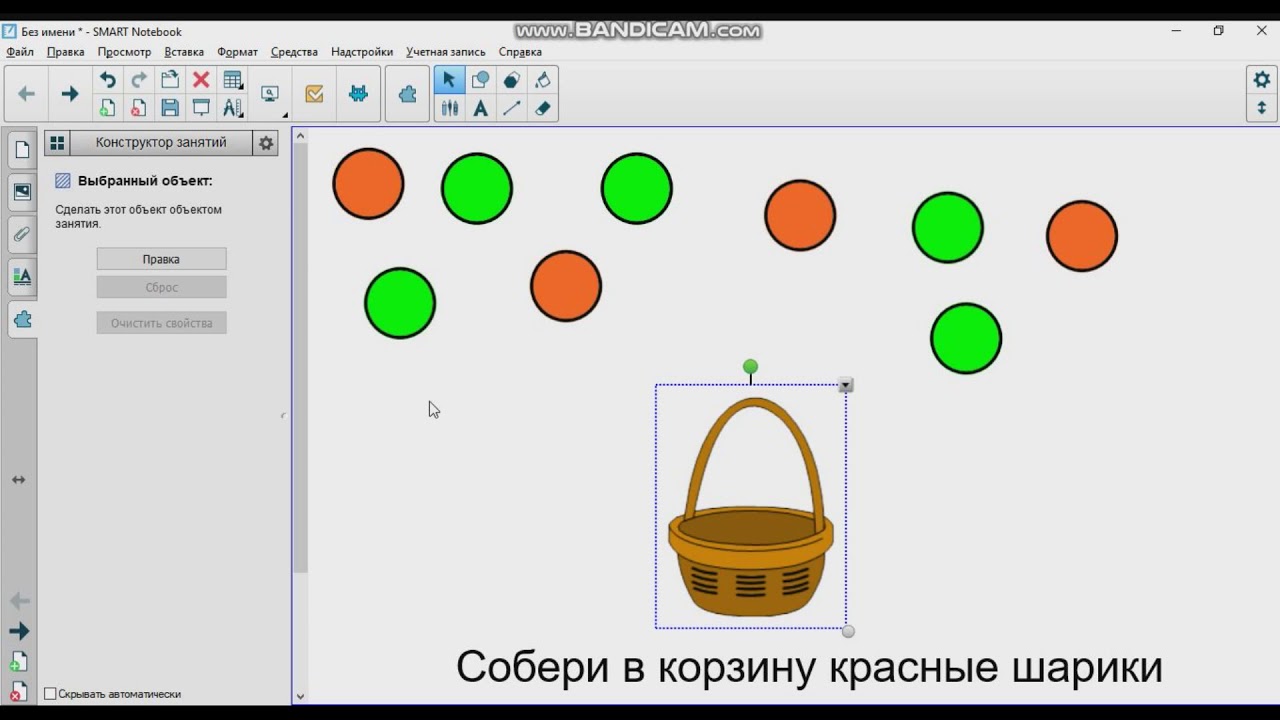Image resolution: width=1280 pixels, height=720 pixels.
Task: Open the Activity Builder settings gear
Action: point(266,143)
